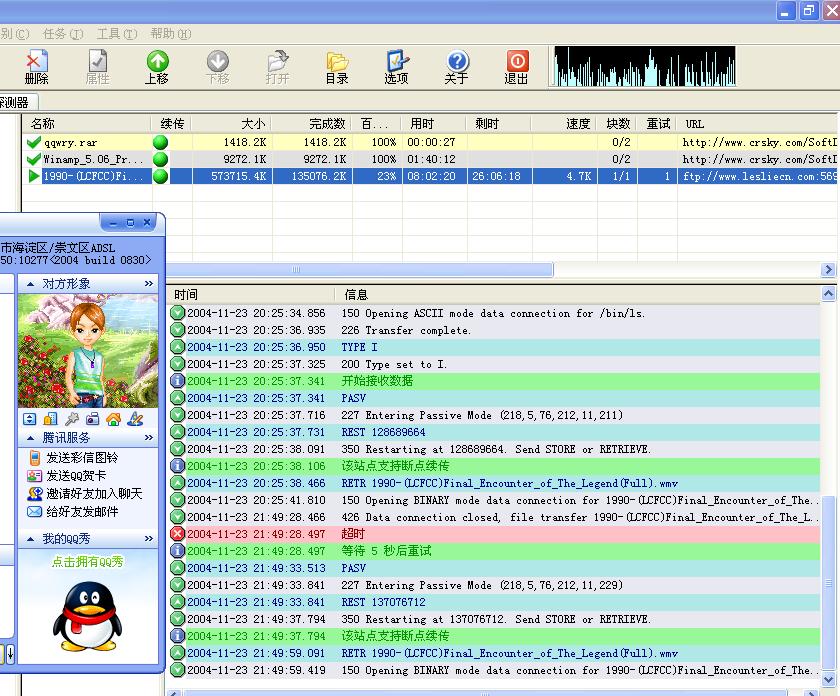Screen dimensions: 840x696
Task: Click the double chevron beside 我的QQ秀
Action: click(149, 538)
